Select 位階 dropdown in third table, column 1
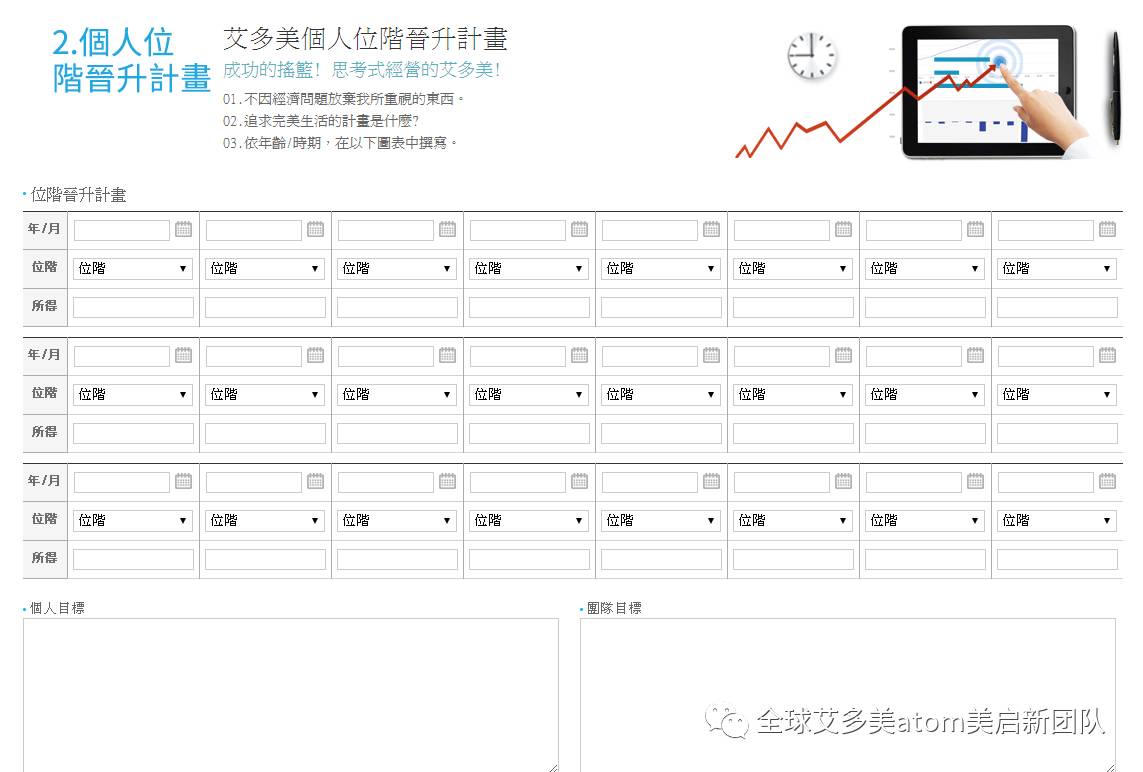The height and width of the screenshot is (772, 1143). tap(133, 520)
